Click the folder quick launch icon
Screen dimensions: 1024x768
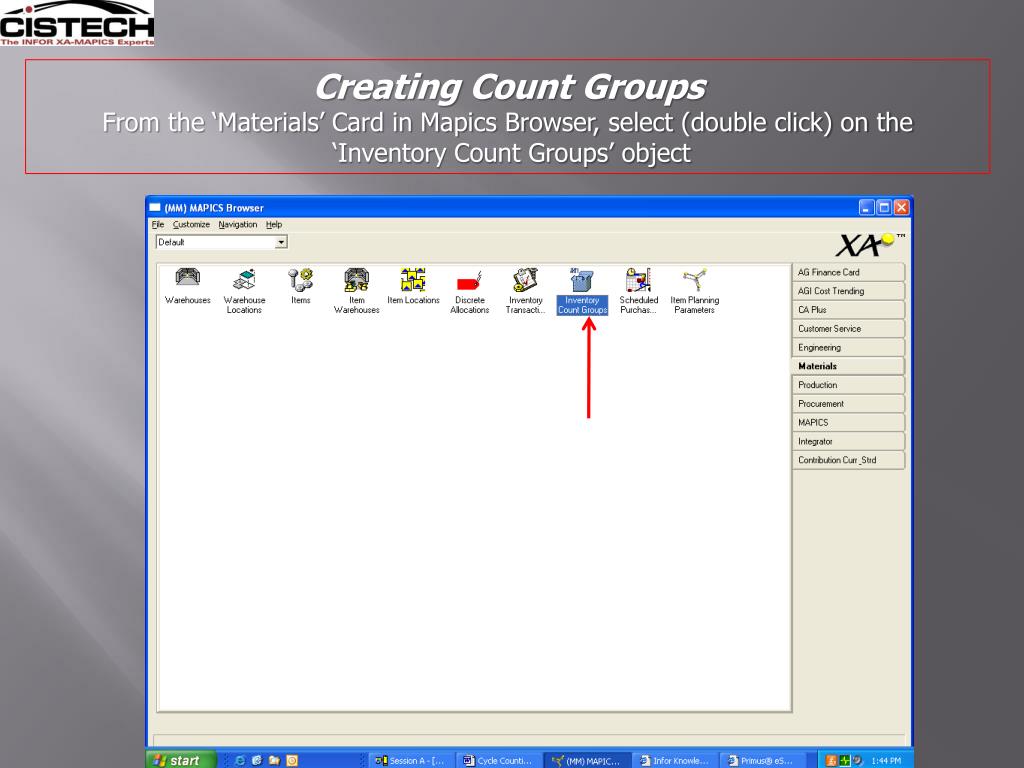[x=274, y=760]
